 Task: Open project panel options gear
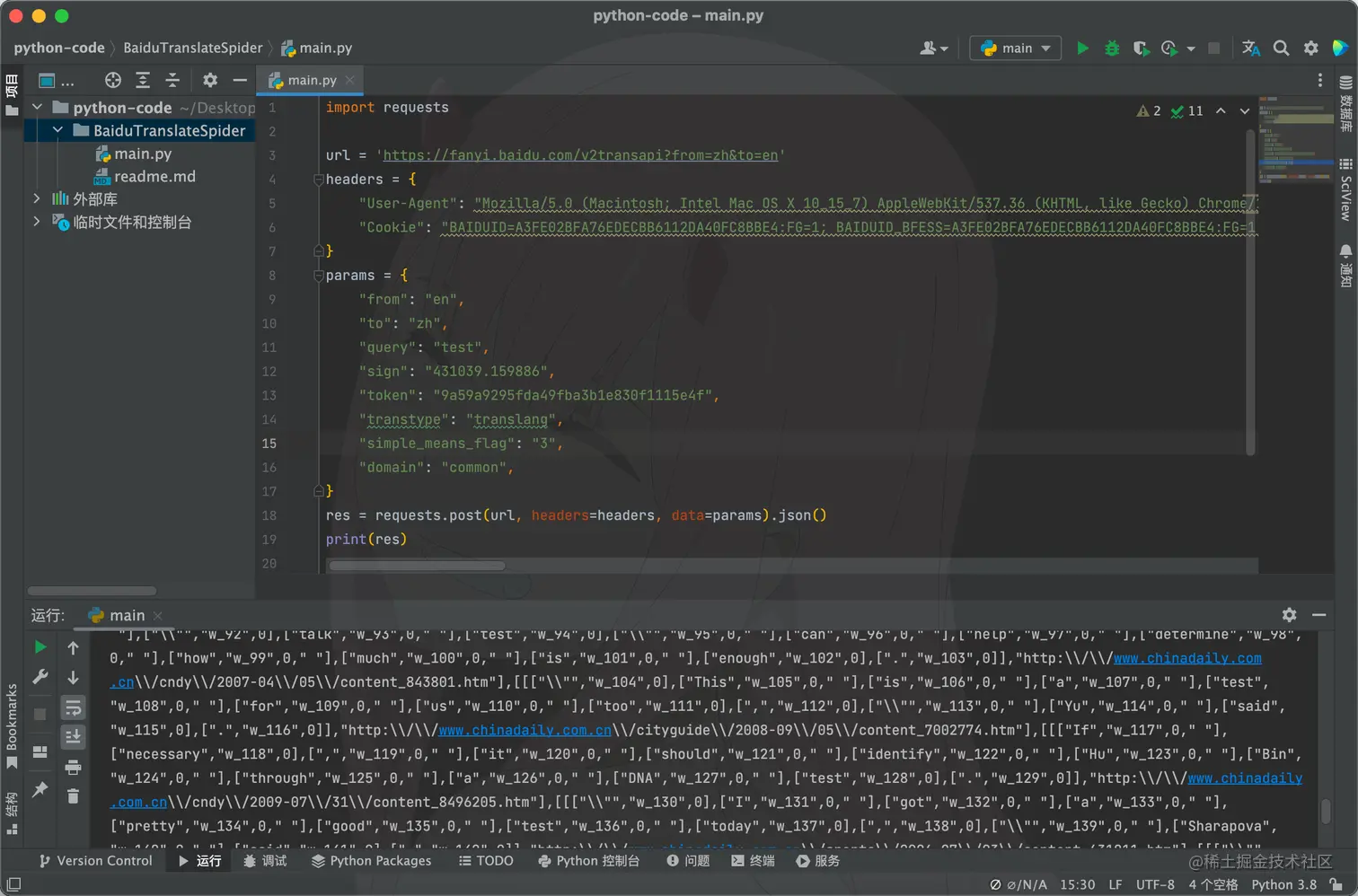pyautogui.click(x=210, y=80)
